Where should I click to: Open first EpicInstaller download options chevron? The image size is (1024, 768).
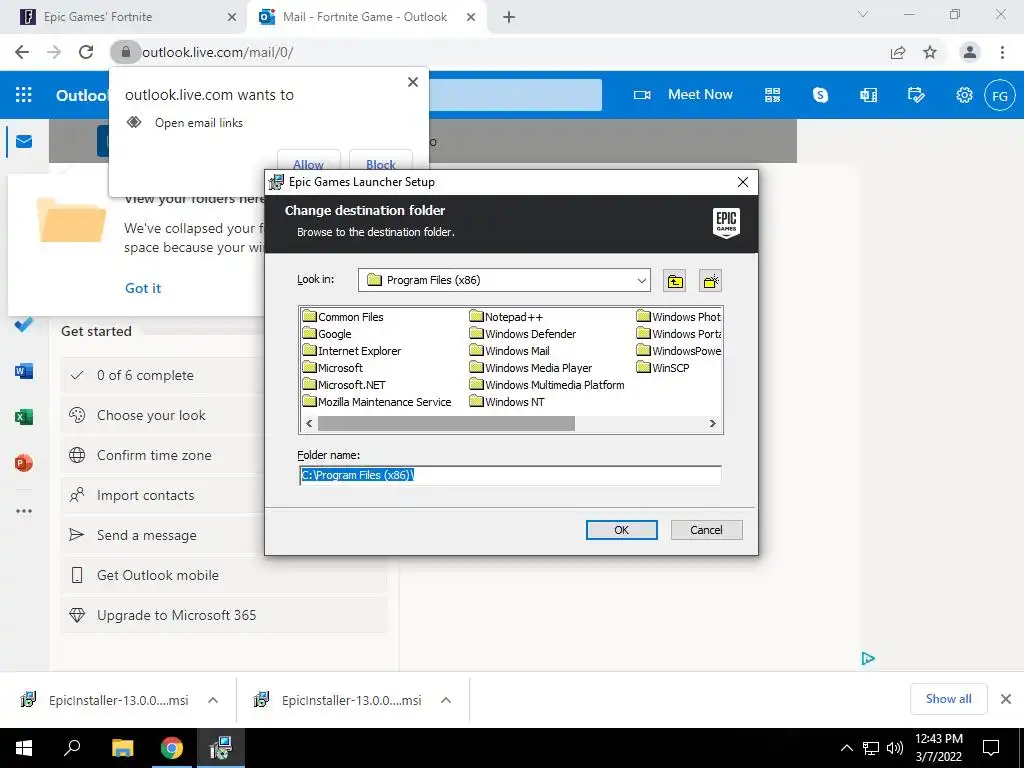[213, 700]
